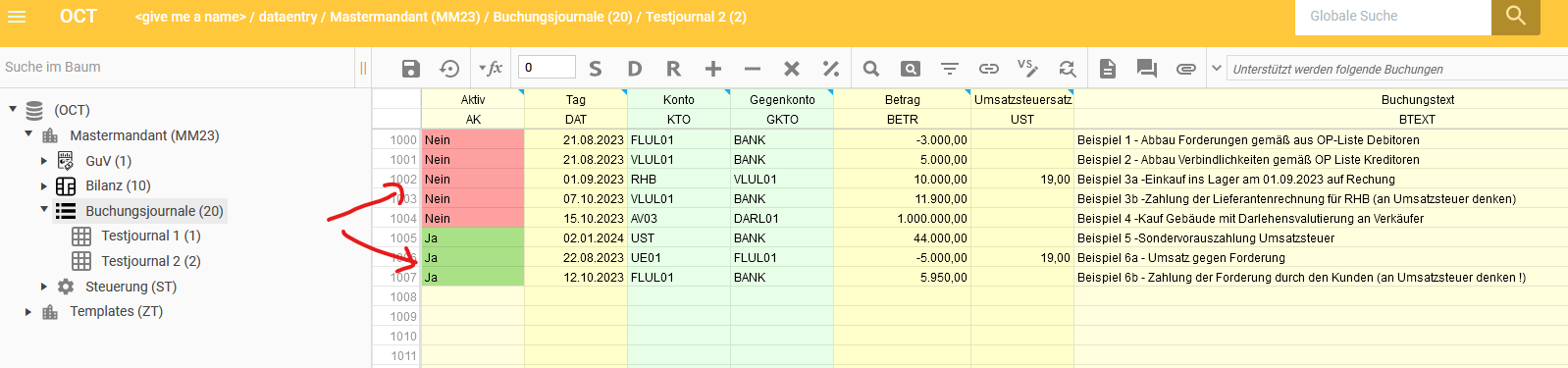Click the comments speech bubble icon
This screenshot has height=368, width=1568.
(x=1146, y=69)
